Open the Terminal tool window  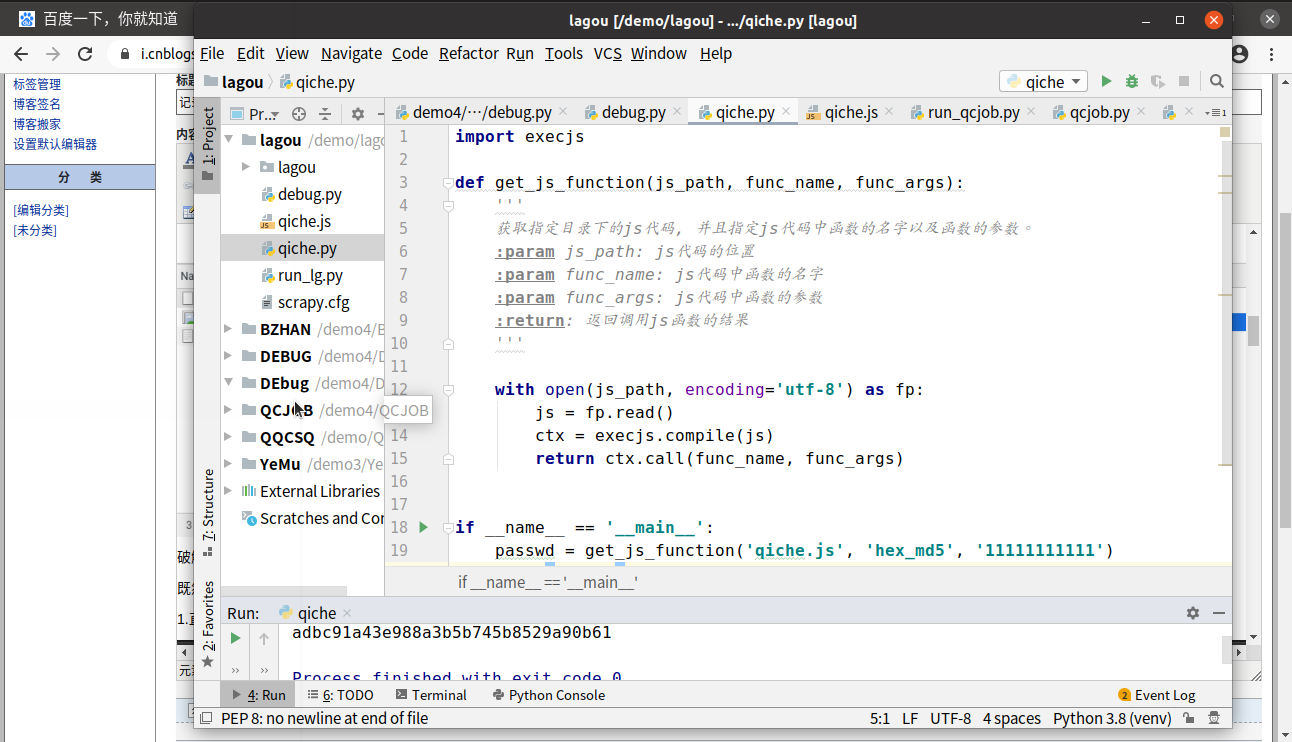[x=431, y=695]
